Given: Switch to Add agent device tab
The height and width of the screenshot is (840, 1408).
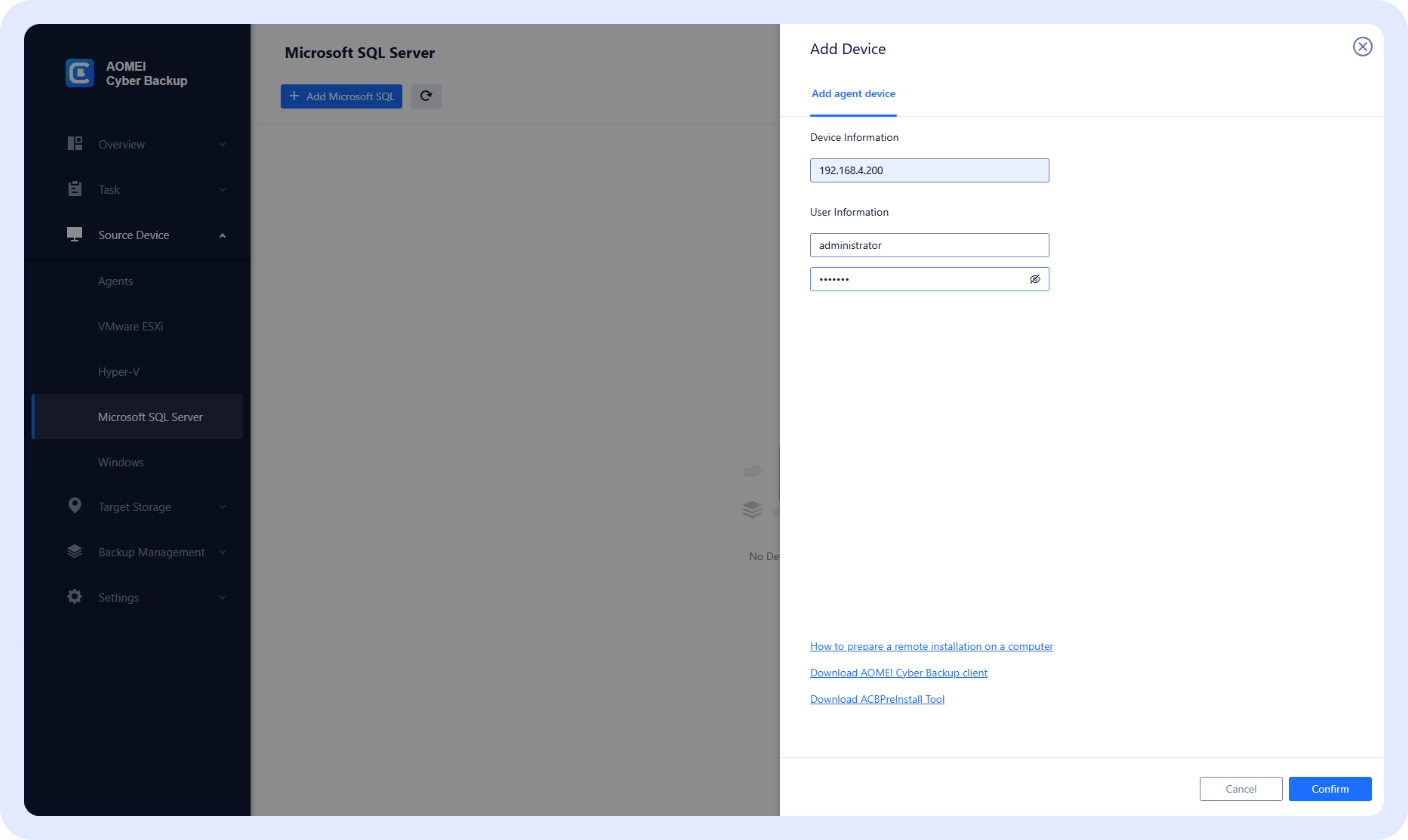Looking at the screenshot, I should point(853,93).
